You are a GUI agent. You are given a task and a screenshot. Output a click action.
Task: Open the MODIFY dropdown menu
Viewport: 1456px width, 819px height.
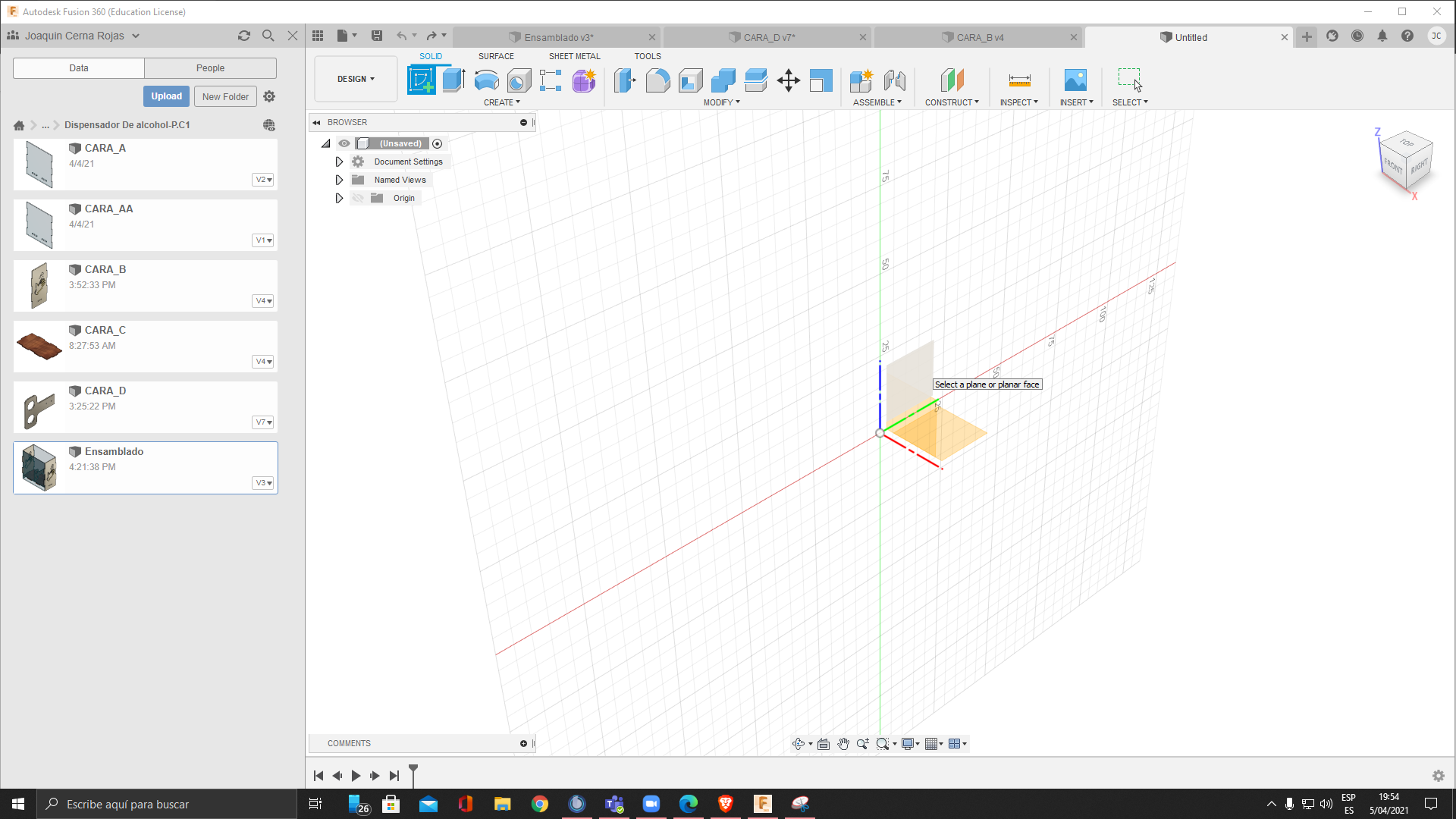[721, 102]
